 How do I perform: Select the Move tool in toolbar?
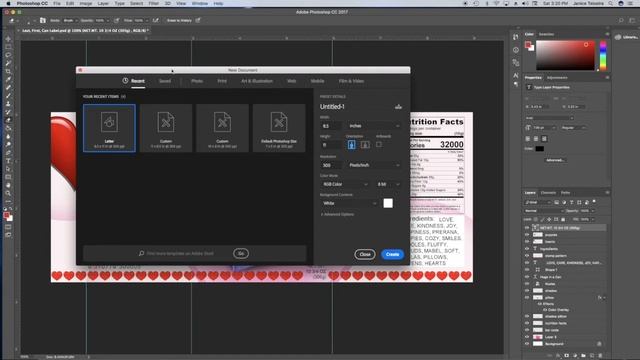tap(8, 39)
